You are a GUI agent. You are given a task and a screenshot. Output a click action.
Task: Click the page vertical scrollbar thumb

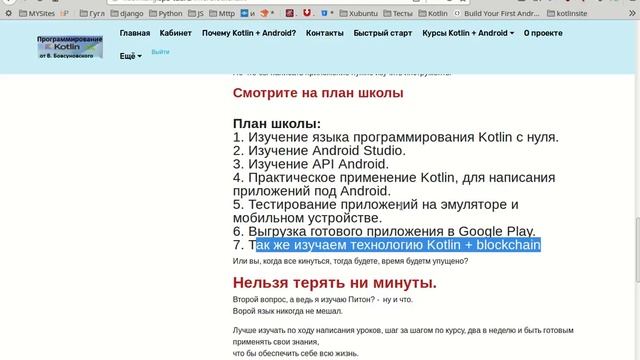pos(638,250)
